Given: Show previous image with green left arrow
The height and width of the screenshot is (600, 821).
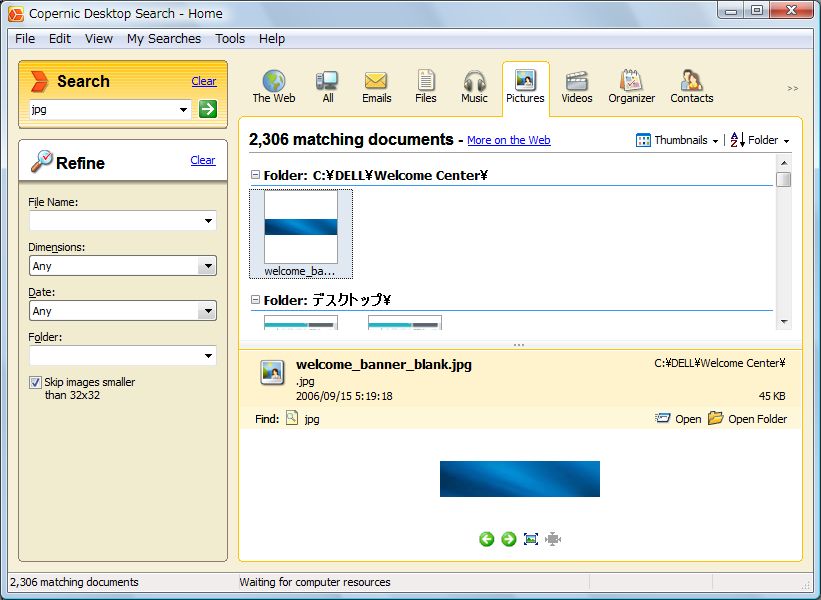Looking at the screenshot, I should click(x=486, y=539).
